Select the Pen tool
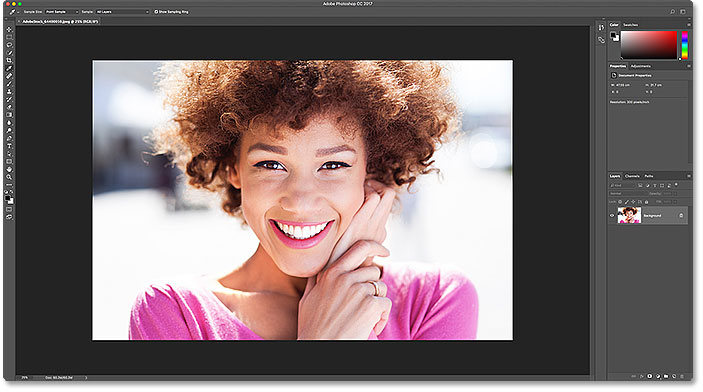Screen dimensions: 703x392 [9, 139]
